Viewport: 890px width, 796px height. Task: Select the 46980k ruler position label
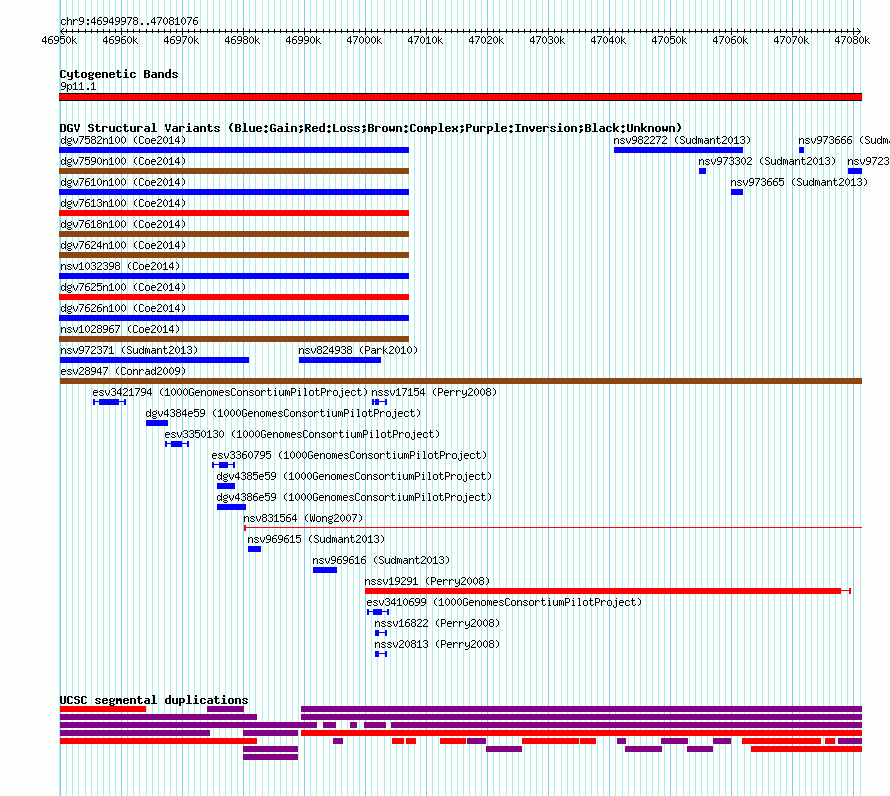[x=242, y=40]
